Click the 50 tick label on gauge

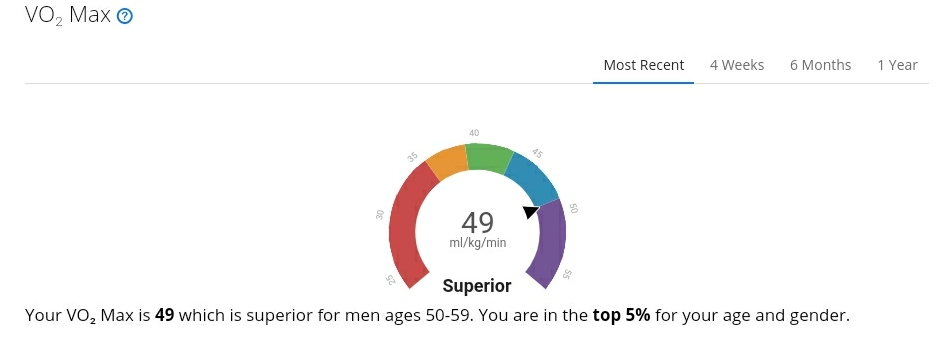tap(574, 208)
